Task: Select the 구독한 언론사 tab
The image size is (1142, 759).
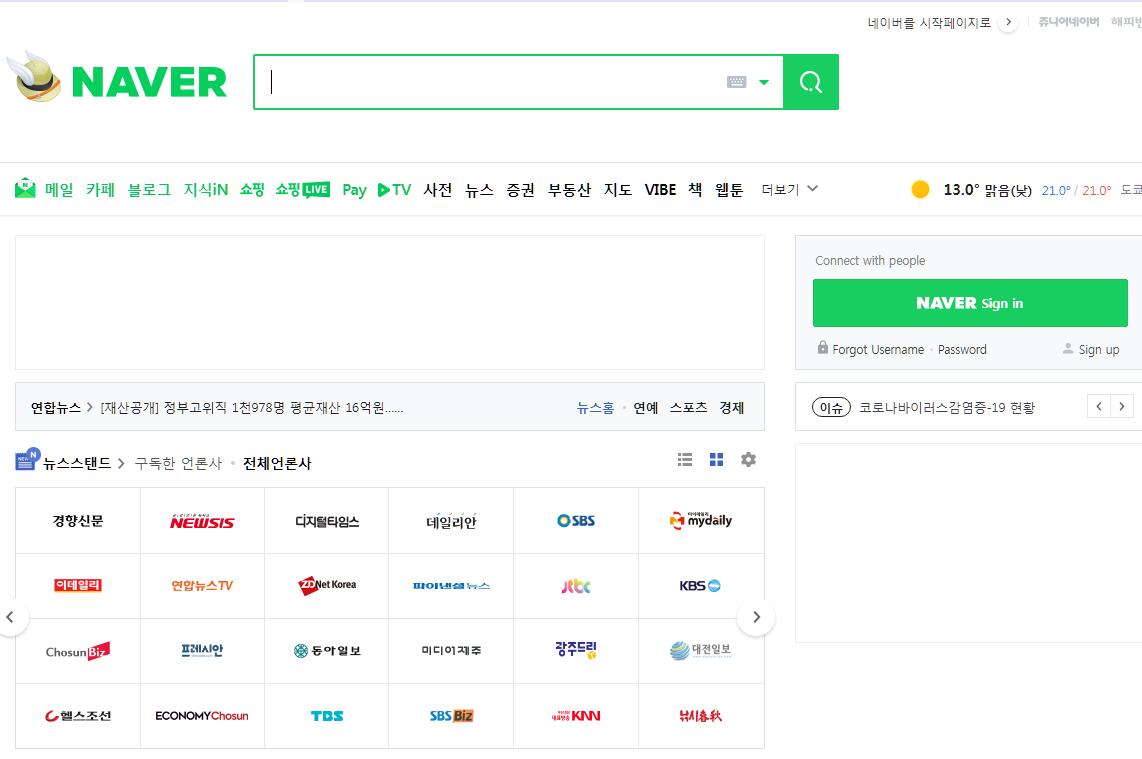Action: point(178,463)
